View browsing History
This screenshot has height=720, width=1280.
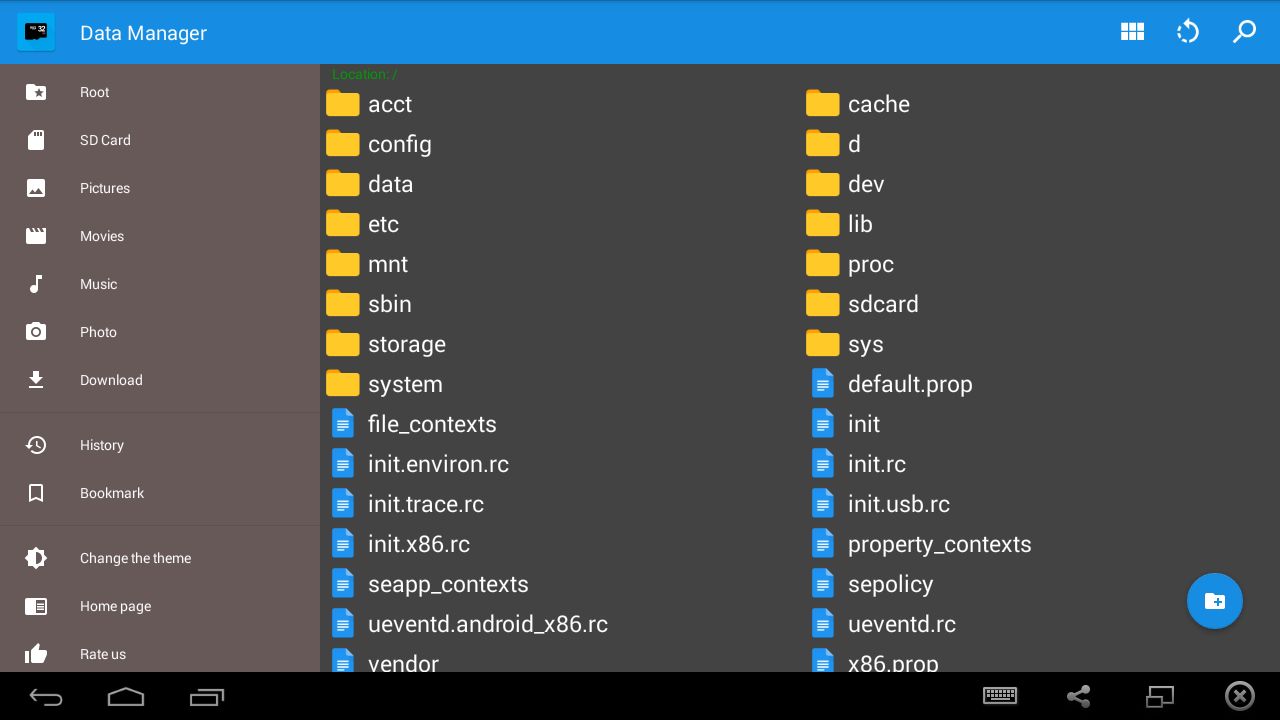tap(160, 445)
